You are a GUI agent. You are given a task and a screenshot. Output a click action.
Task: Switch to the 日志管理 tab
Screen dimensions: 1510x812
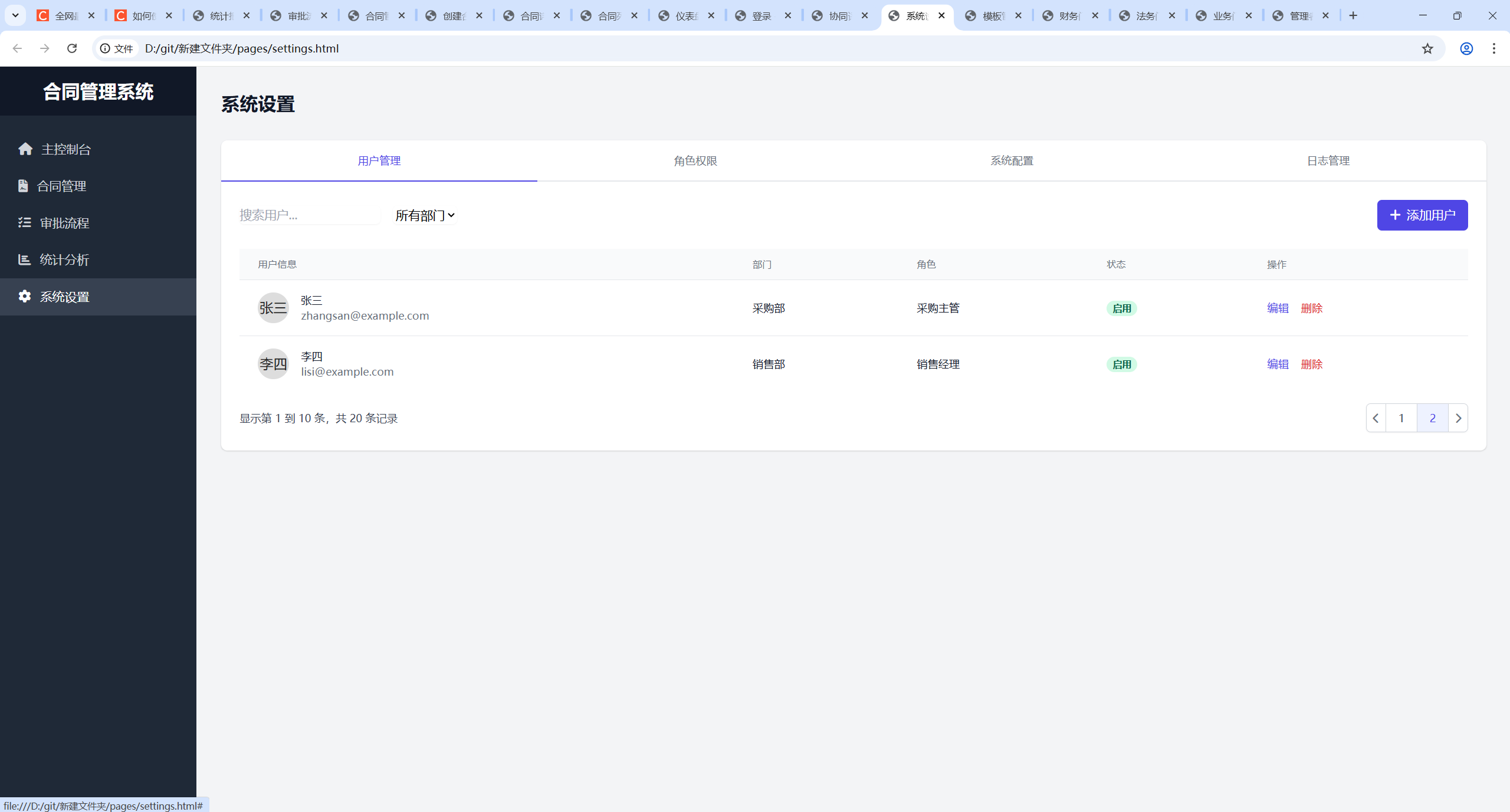(1328, 161)
